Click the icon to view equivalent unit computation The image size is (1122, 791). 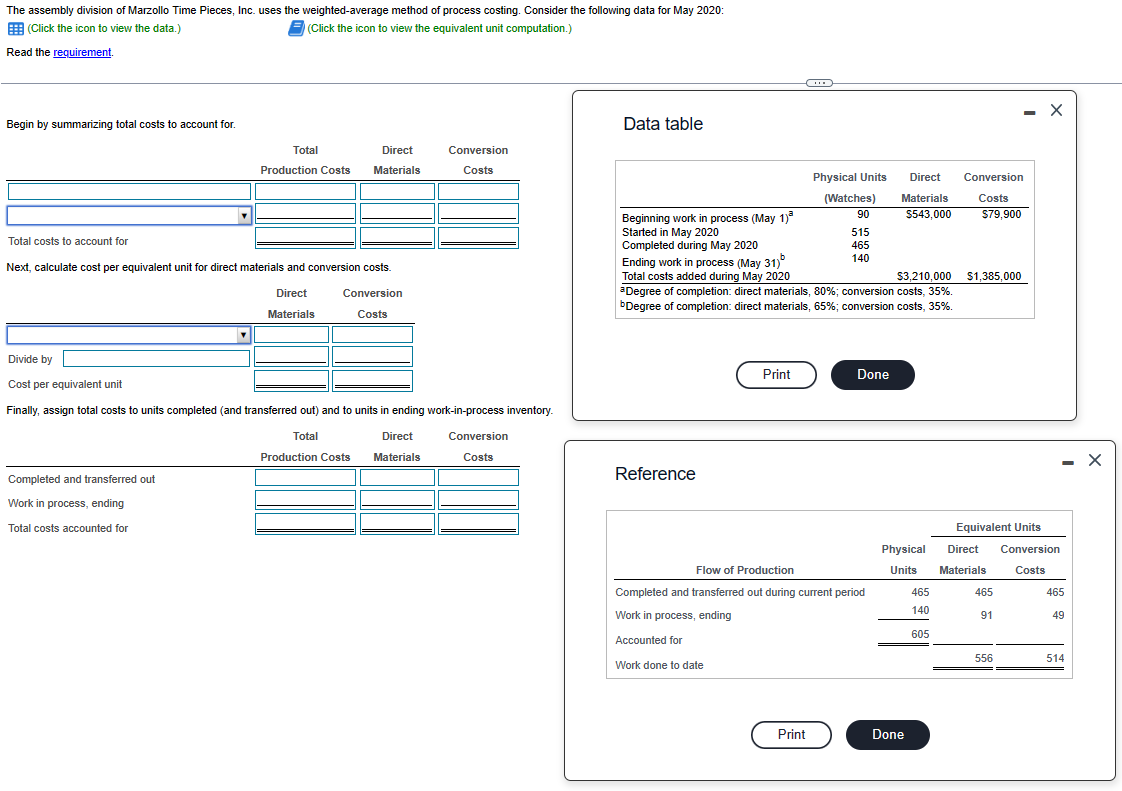point(294,29)
